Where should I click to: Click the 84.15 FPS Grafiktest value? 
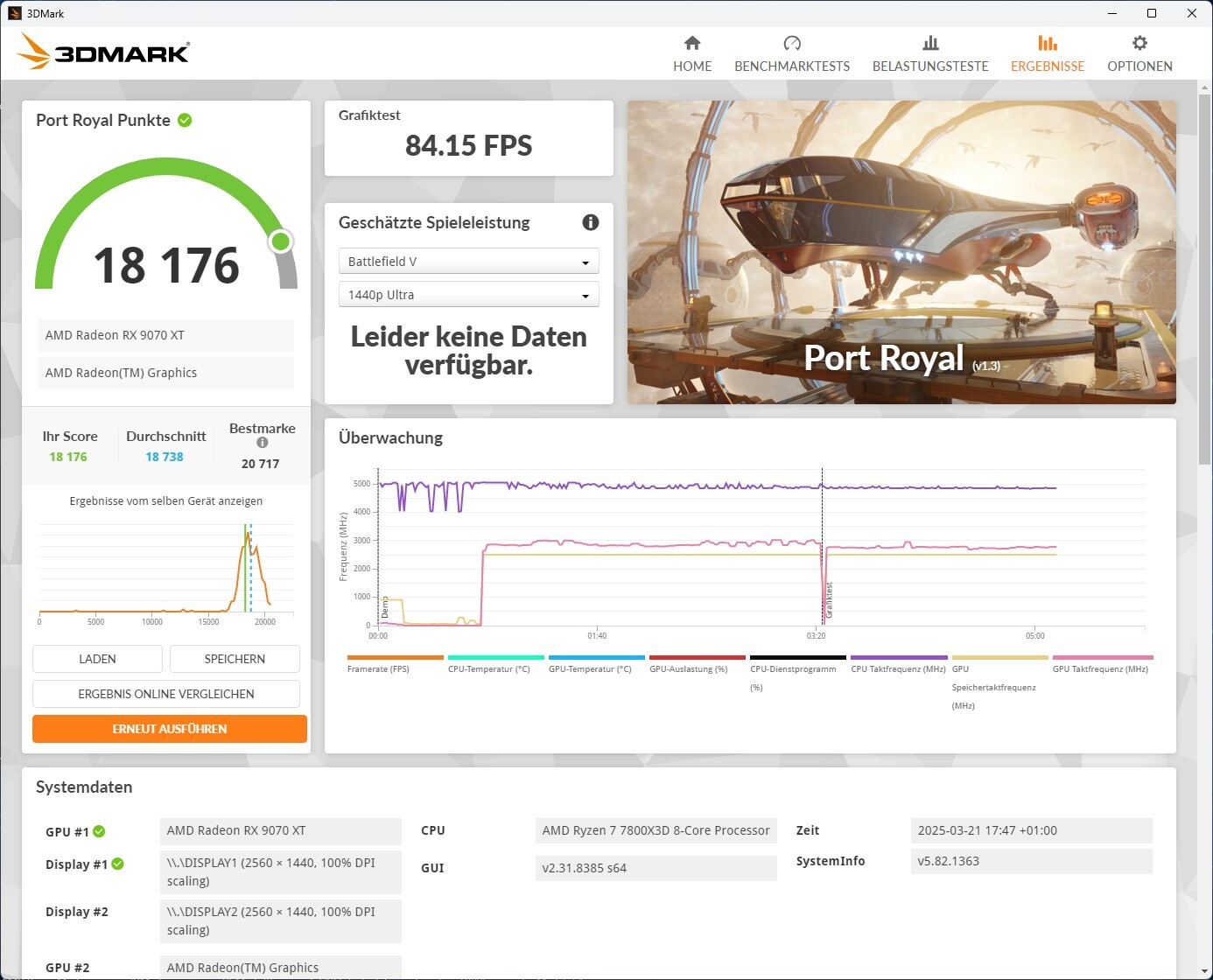point(468,145)
